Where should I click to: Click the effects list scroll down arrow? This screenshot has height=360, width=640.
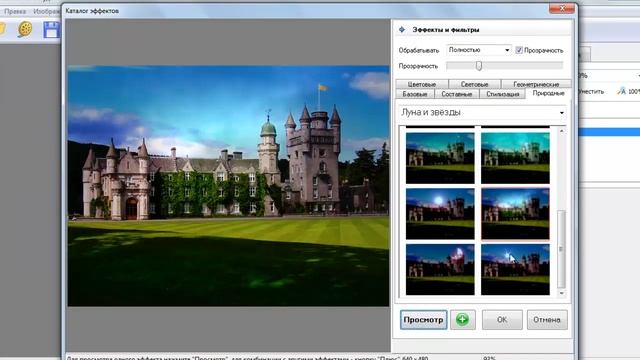click(x=562, y=293)
